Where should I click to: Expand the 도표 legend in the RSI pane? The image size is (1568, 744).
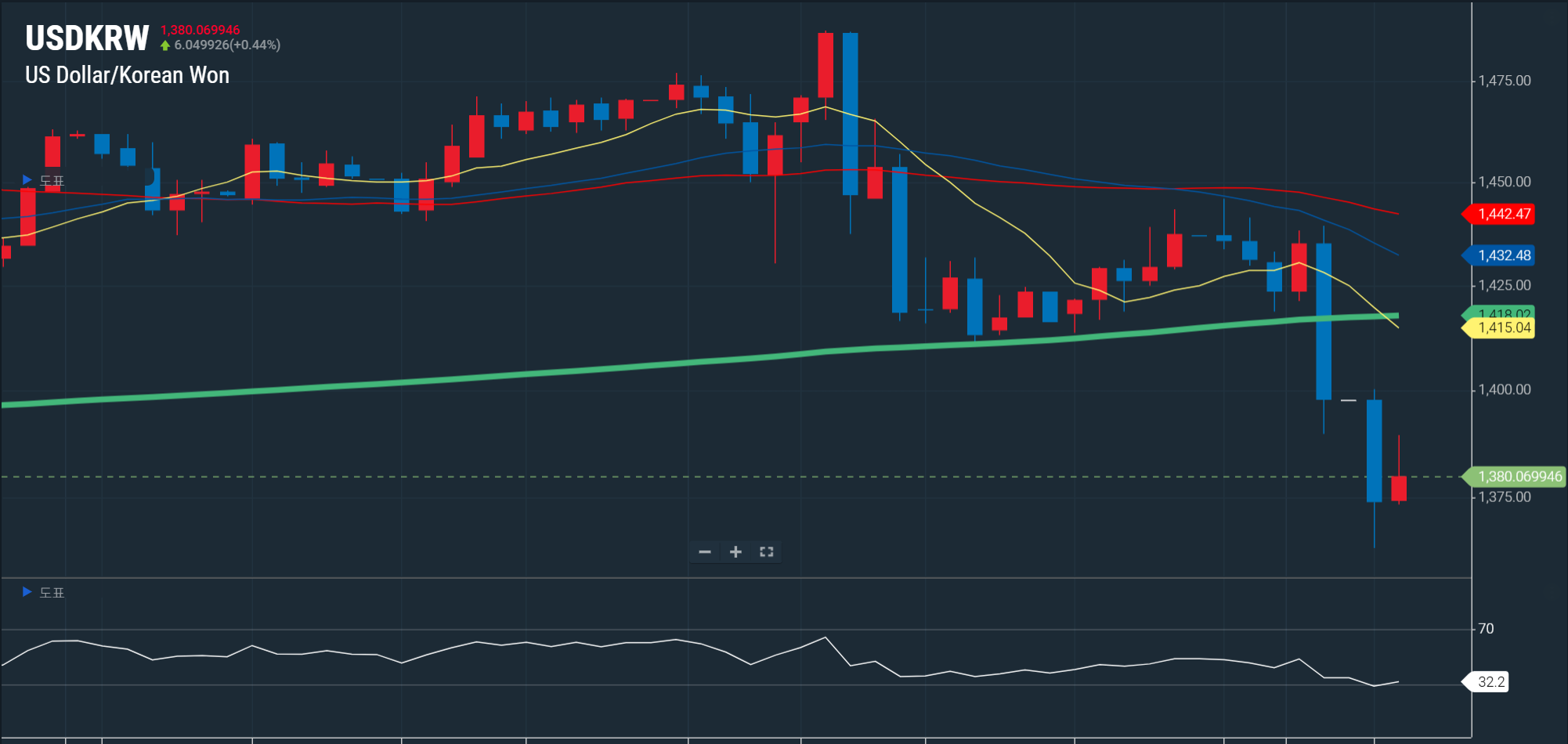[x=27, y=592]
